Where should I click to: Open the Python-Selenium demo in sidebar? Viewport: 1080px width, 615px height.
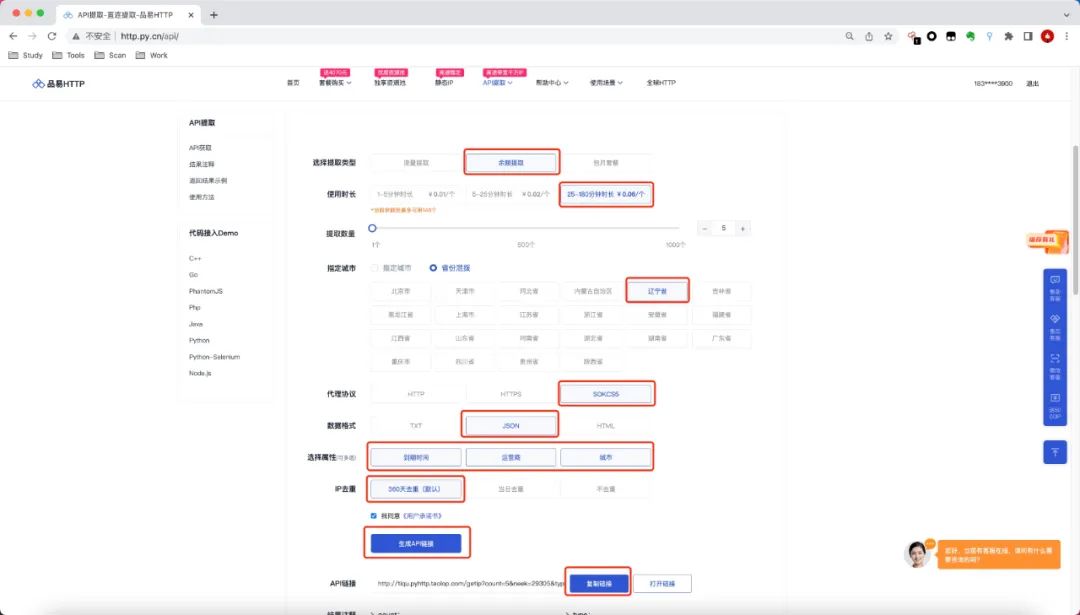pos(214,357)
